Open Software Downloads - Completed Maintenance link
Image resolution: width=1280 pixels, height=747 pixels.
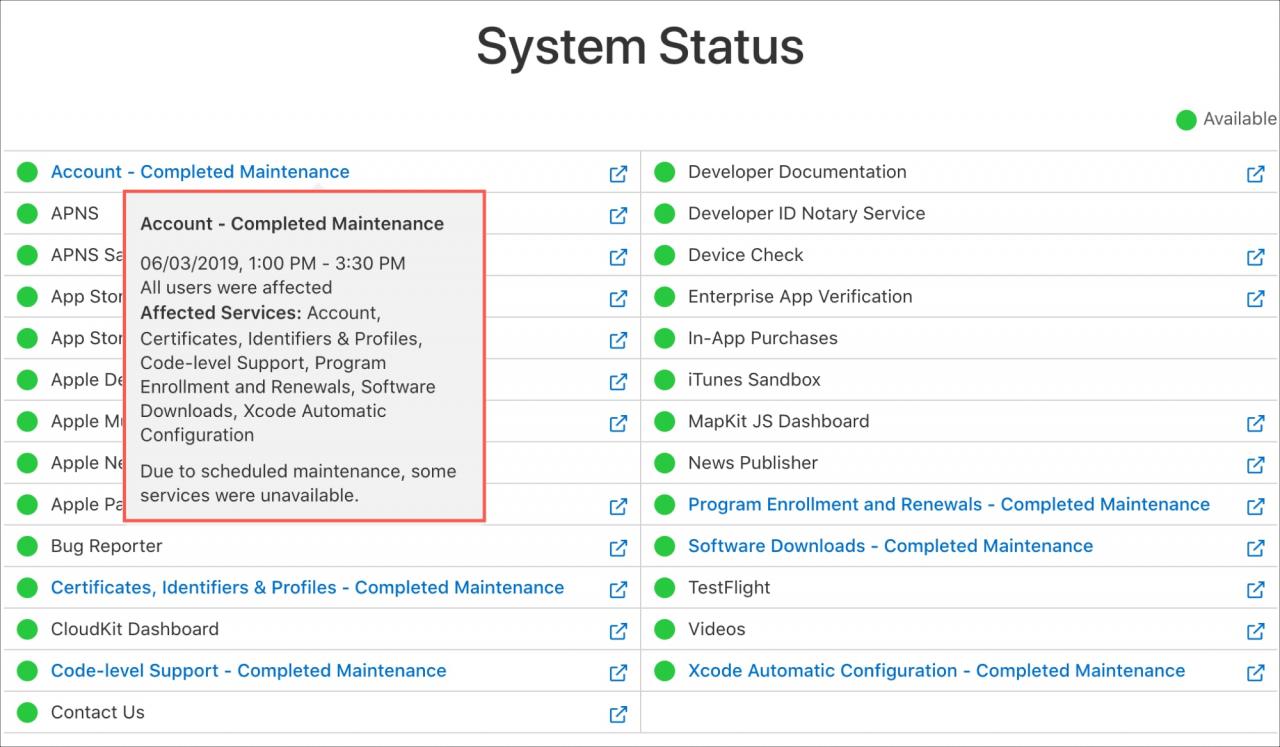pos(890,546)
